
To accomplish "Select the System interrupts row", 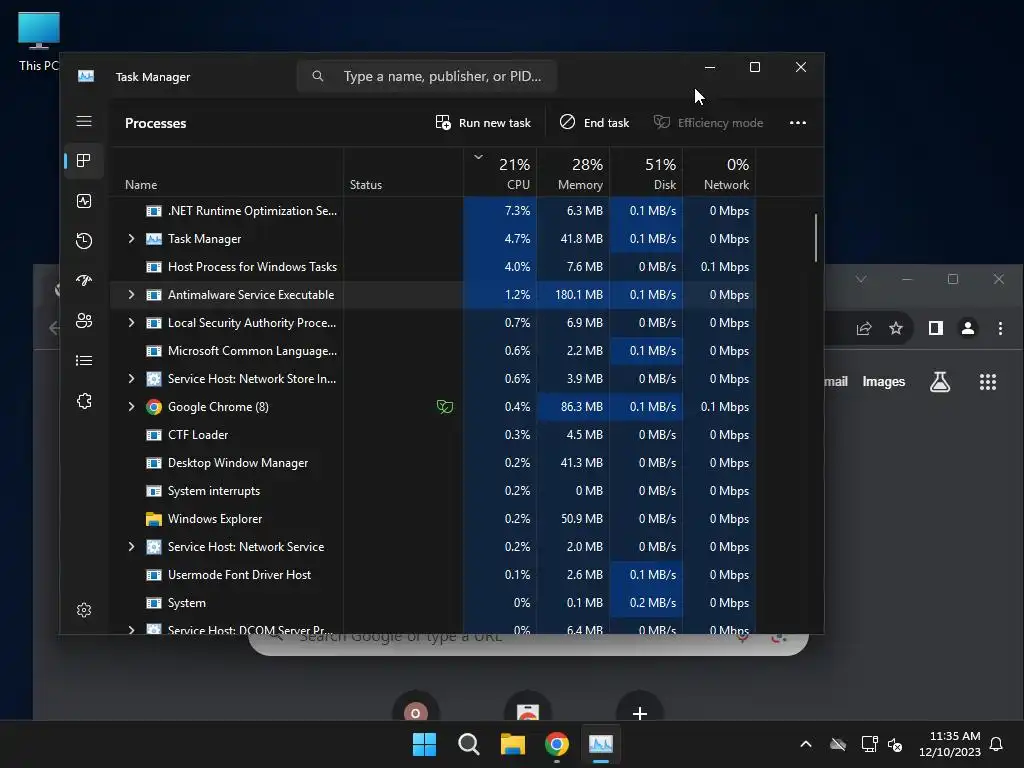I will tap(433, 491).
